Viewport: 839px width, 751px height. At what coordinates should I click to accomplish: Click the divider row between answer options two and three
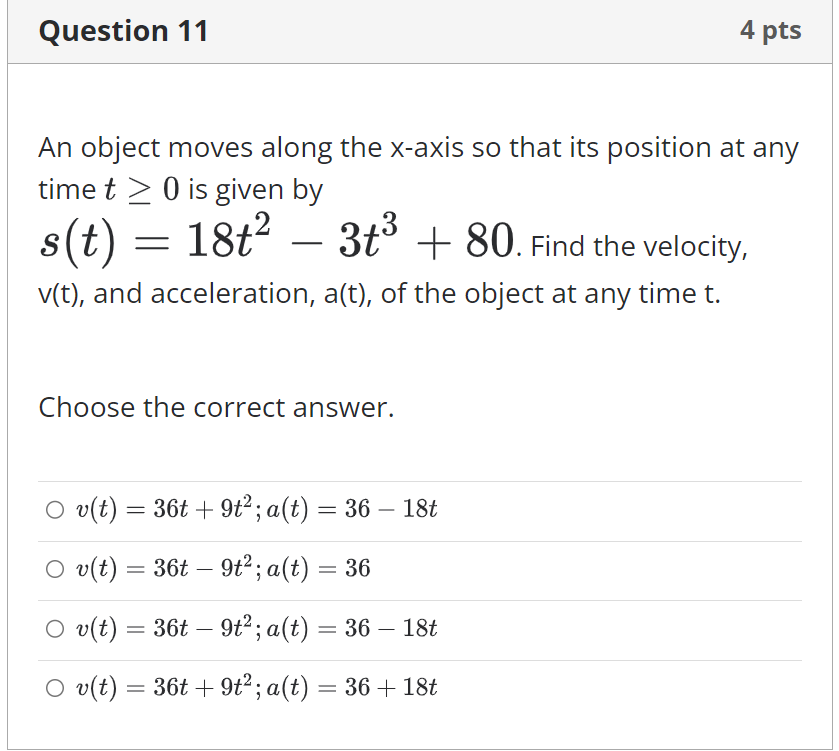pos(419,598)
